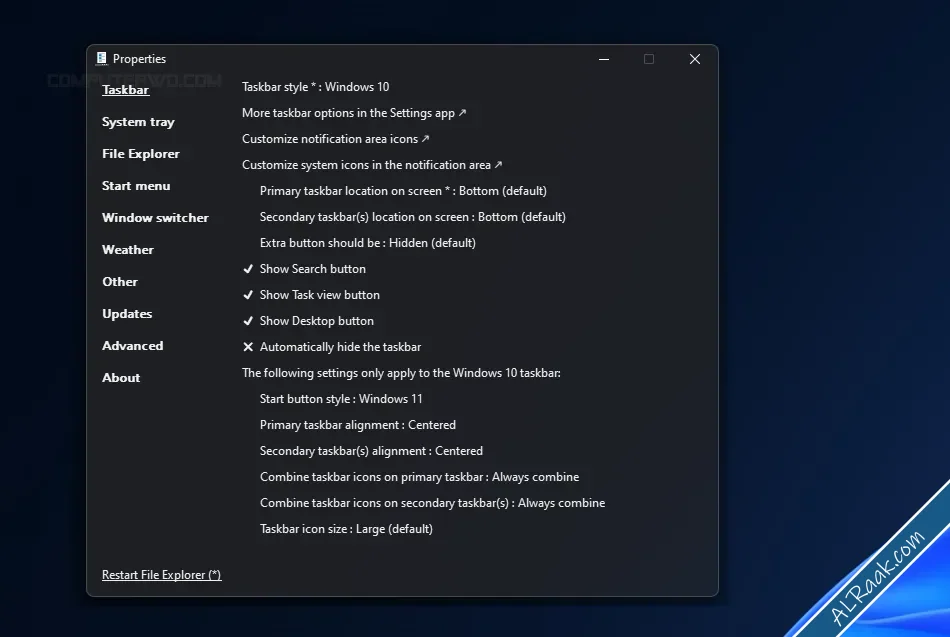Change Combine icons on secondary taskbar(s)
This screenshot has height=637, width=950.
(x=433, y=503)
